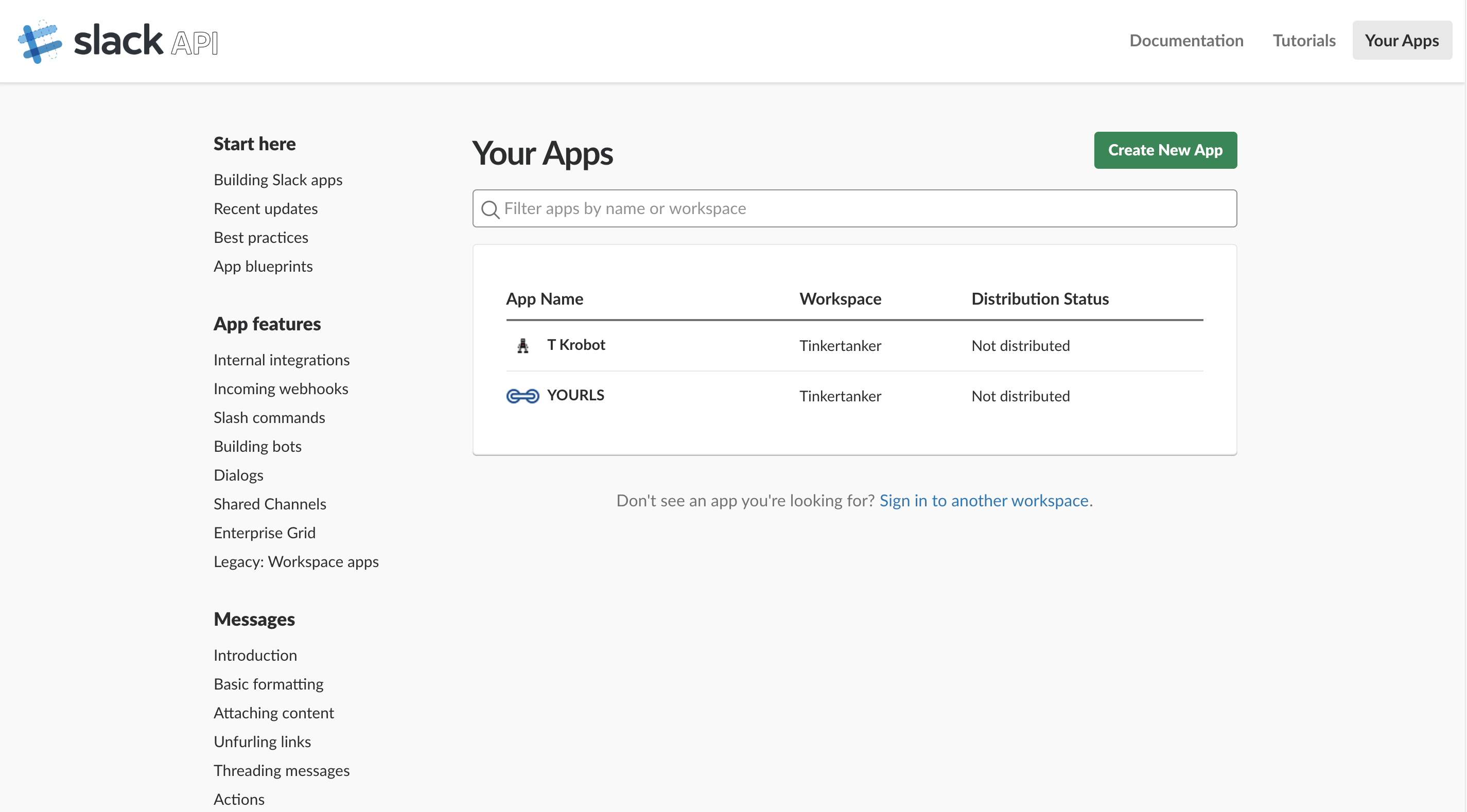Image resolution: width=1467 pixels, height=812 pixels.
Task: Open the Enterprise Grid sidebar link
Action: pyautogui.click(x=264, y=533)
